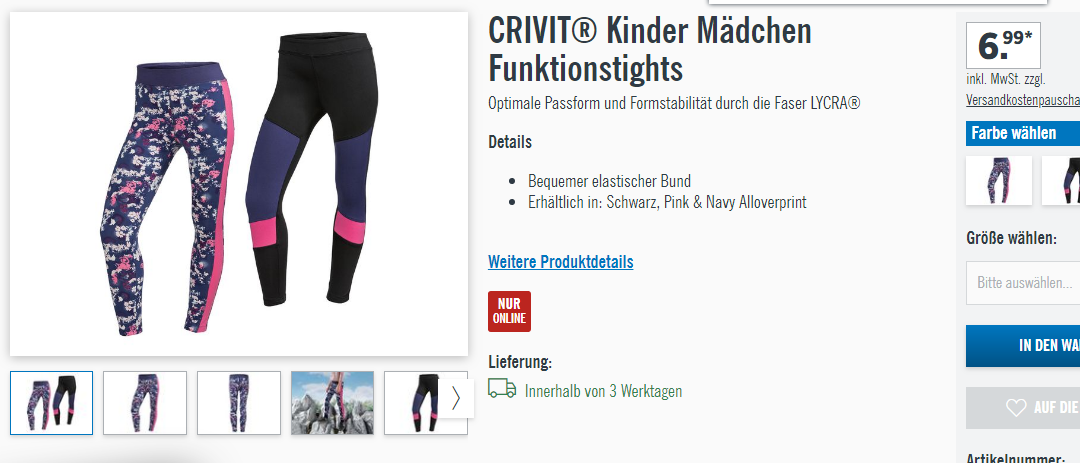Click the heart wishlist icon

pyautogui.click(x=1016, y=408)
